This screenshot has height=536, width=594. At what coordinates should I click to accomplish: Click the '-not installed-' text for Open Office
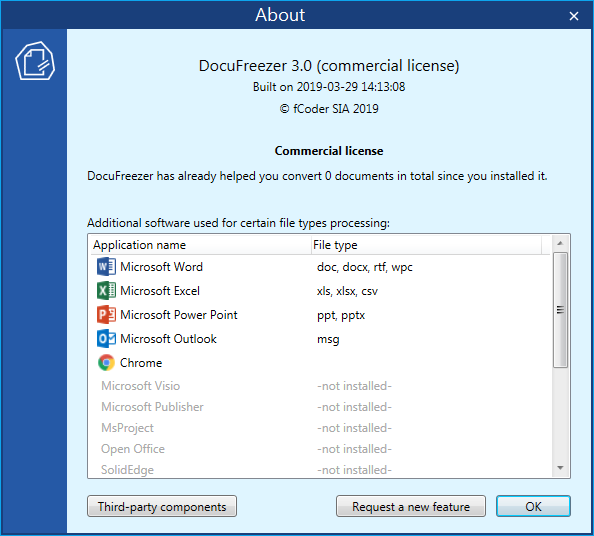(354, 449)
